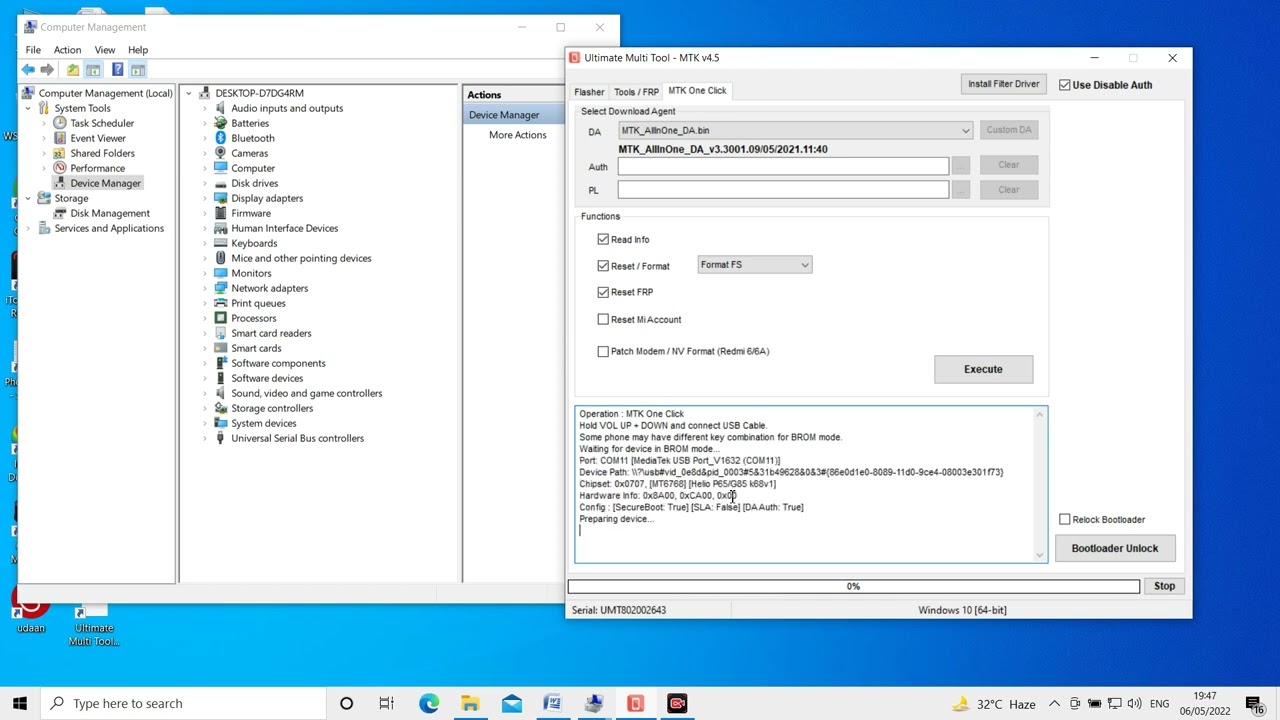Click the Cortana circle icon
The image size is (1280, 720).
346,703
